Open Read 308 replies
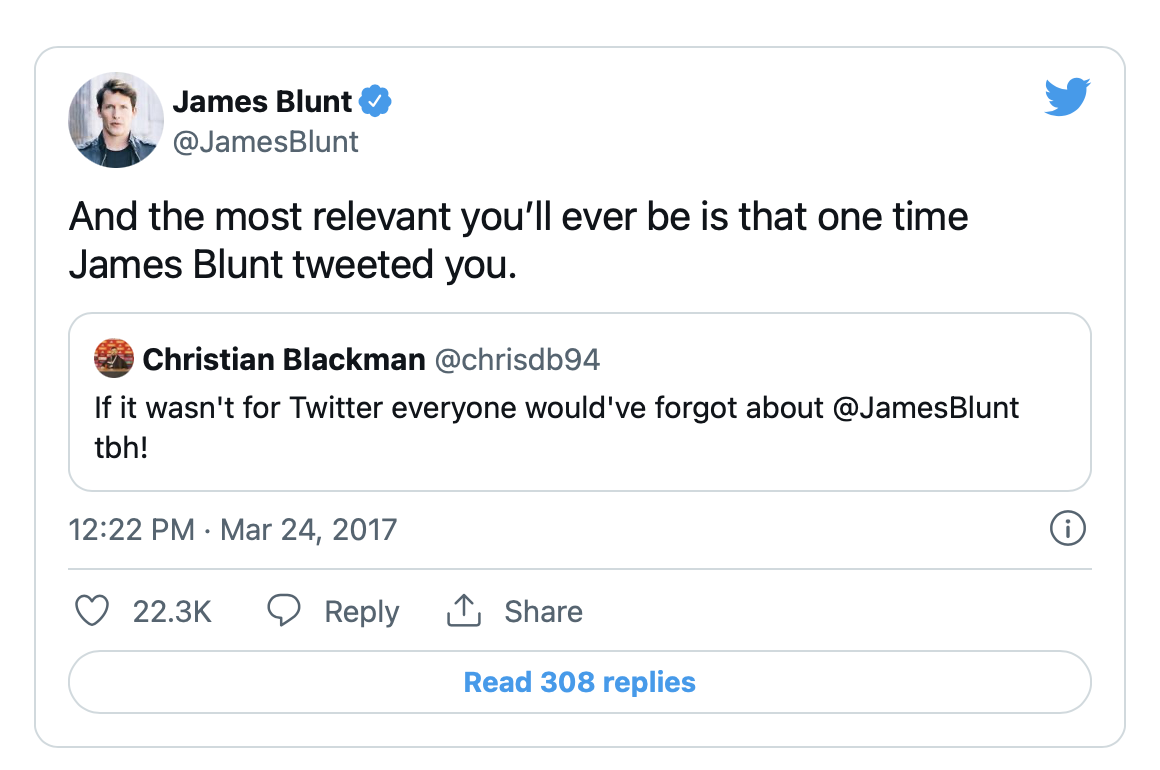Viewport: 1160px width, 770px height. (x=579, y=683)
